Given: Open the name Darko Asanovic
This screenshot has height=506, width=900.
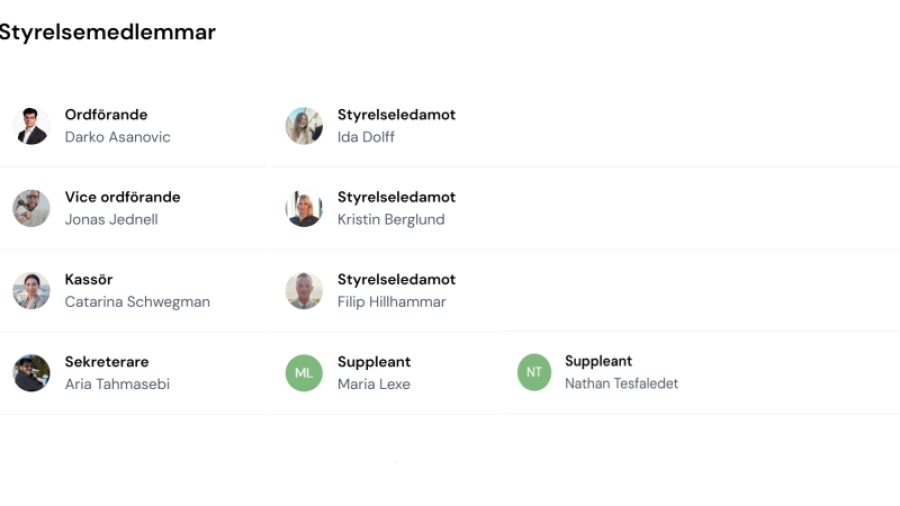Looking at the screenshot, I should click(x=118, y=137).
